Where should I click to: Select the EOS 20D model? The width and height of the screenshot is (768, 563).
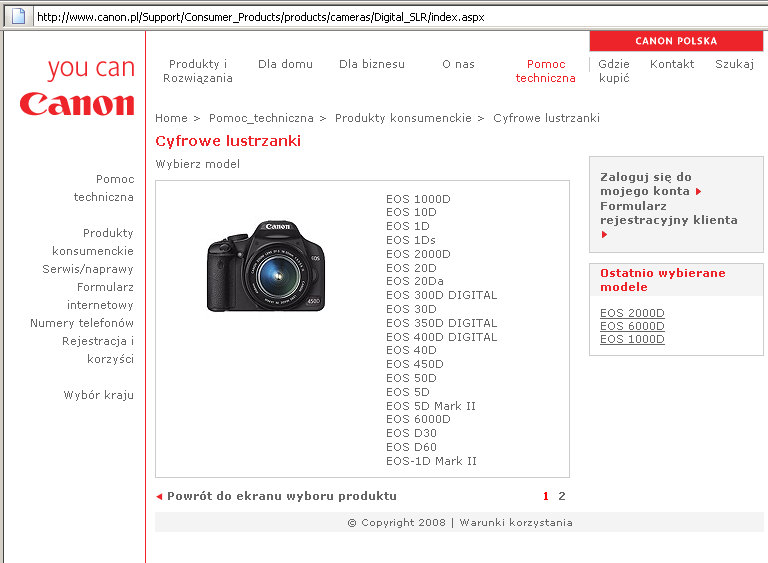point(411,268)
